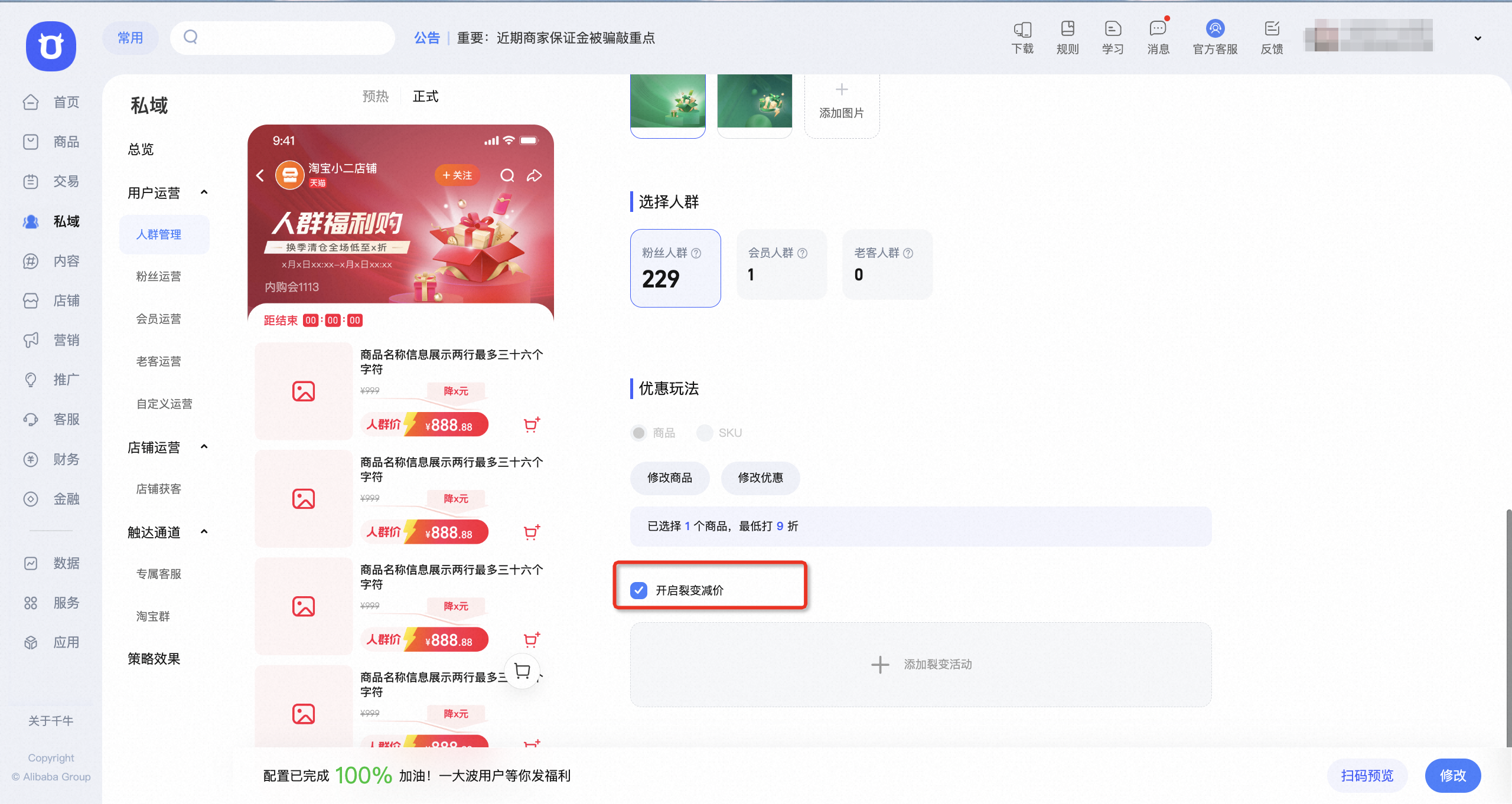The width and height of the screenshot is (1512, 804).
Task: Go to 首页 in left sidebar
Action: tap(51, 102)
